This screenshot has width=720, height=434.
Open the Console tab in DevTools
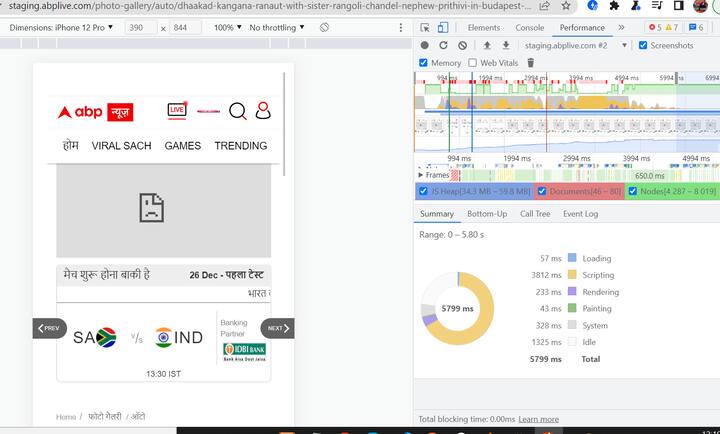529,28
